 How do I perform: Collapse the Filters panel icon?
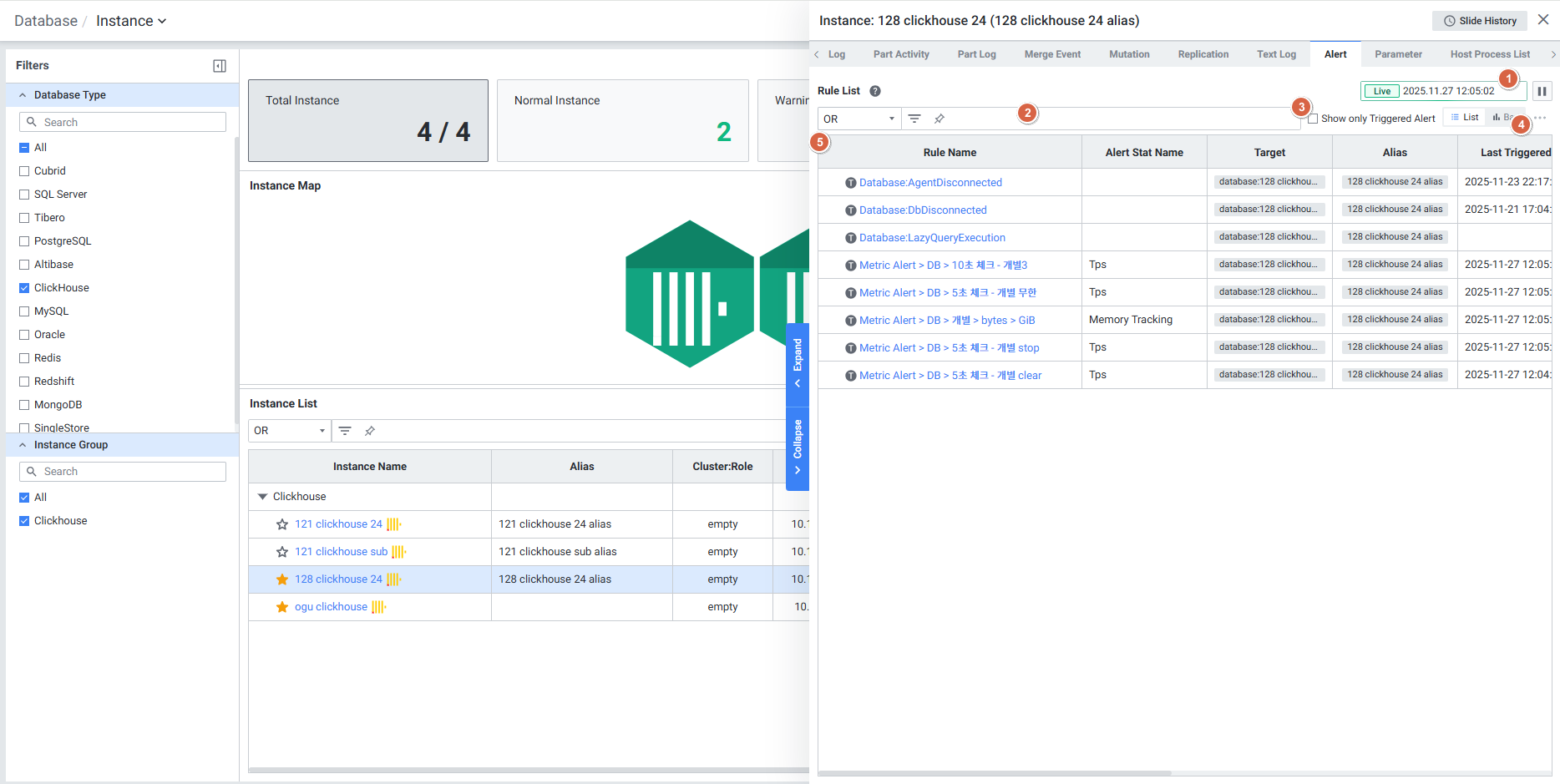coord(220,66)
